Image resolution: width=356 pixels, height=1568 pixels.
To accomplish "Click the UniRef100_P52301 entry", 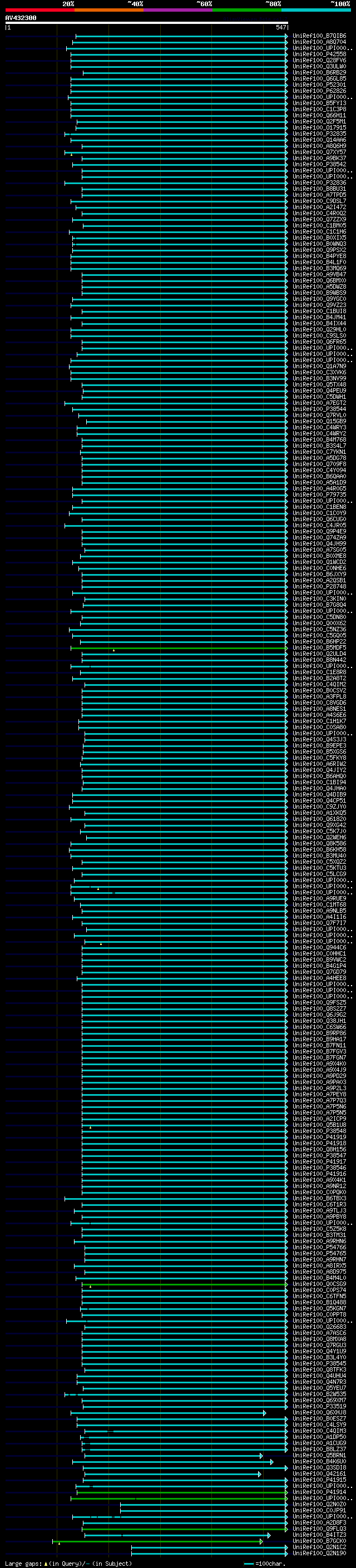I will (x=319, y=85).
